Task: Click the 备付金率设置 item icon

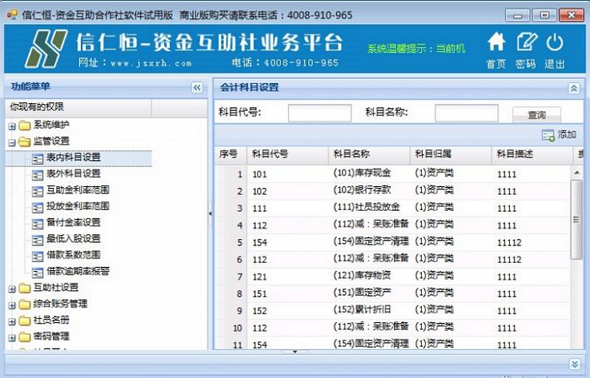Action: (38, 224)
